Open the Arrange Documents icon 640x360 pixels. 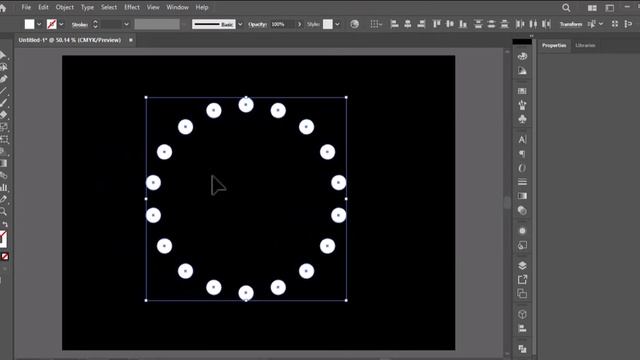592,8
